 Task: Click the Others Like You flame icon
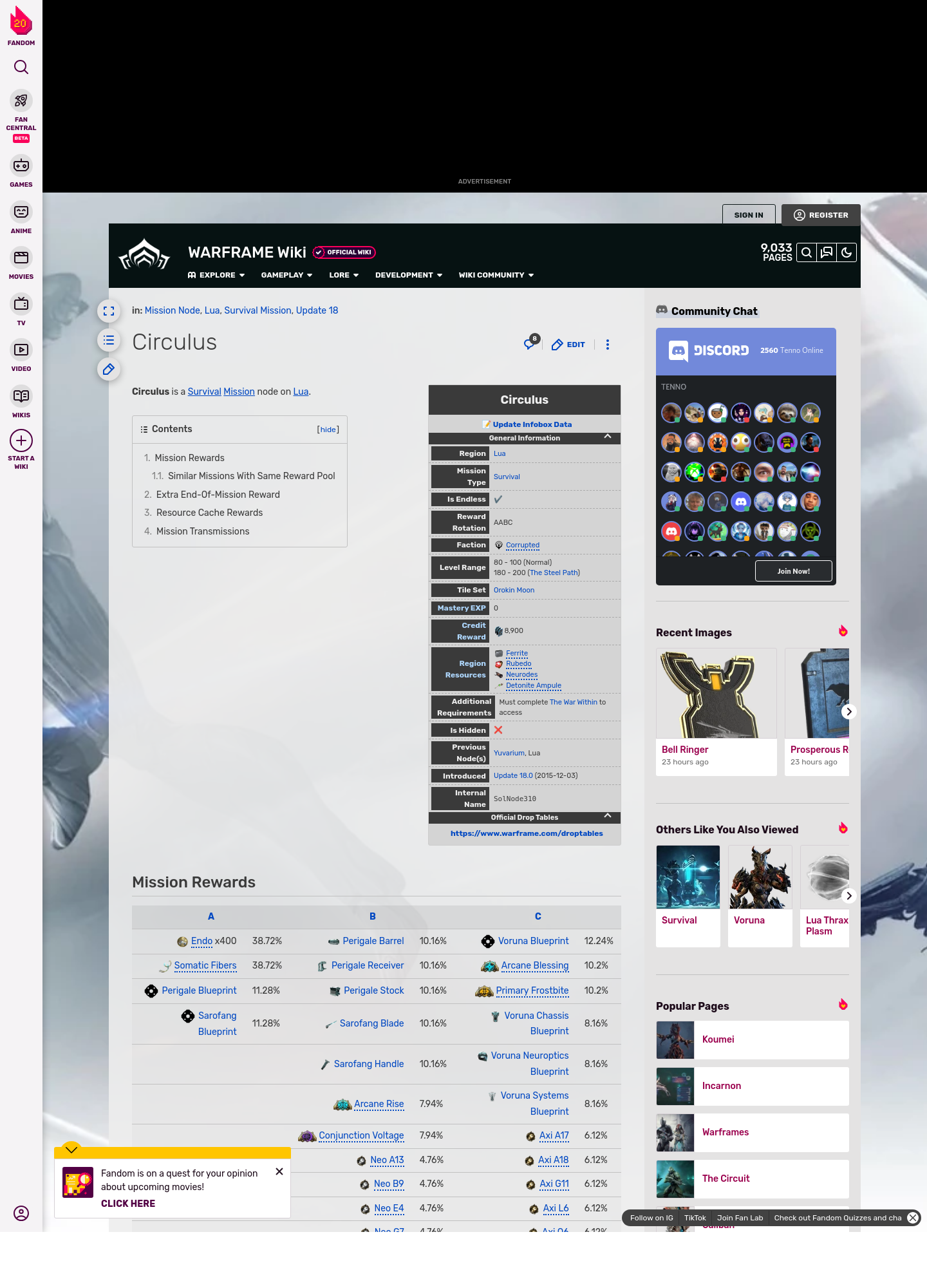[843, 828]
